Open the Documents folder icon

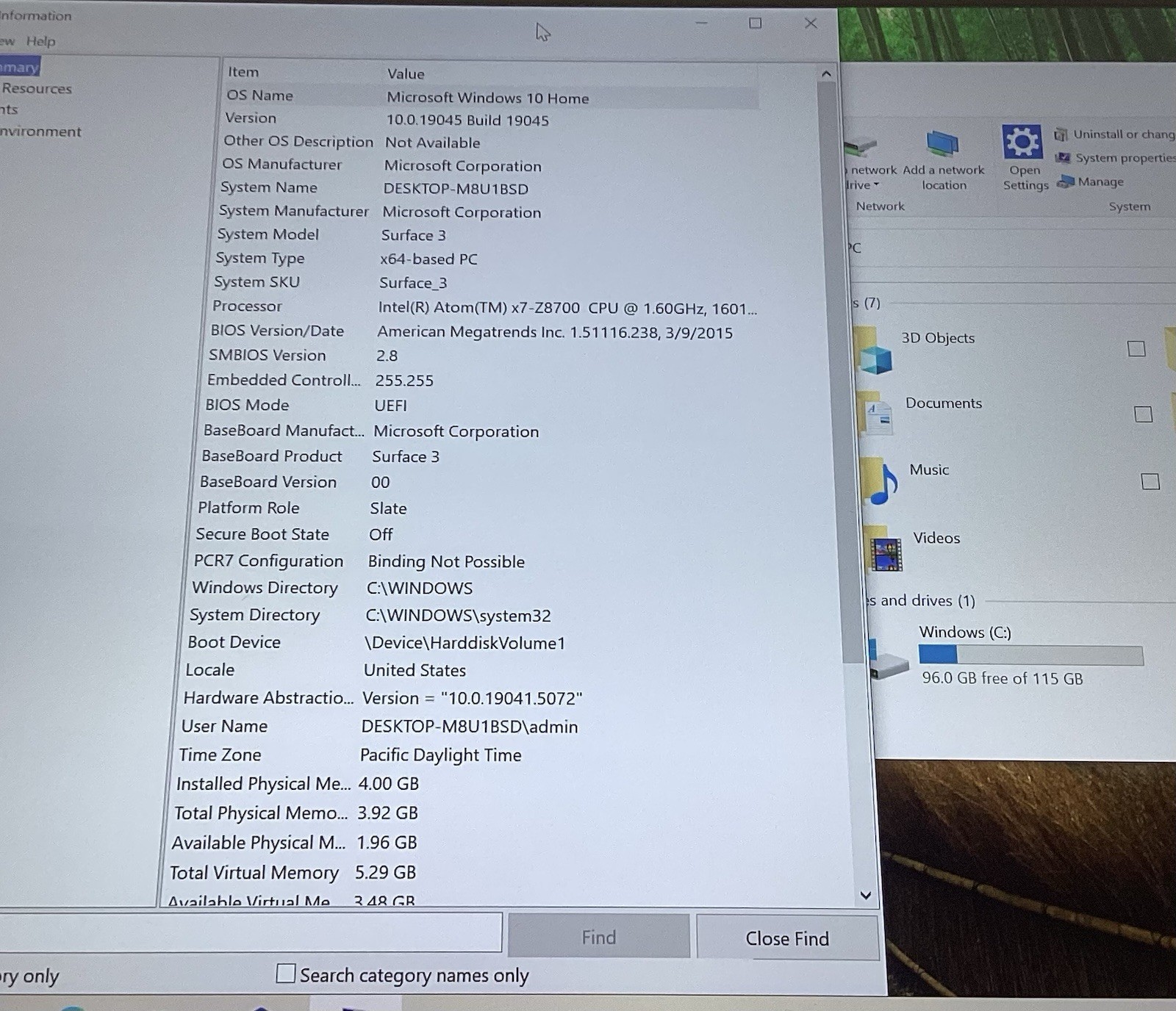(875, 415)
